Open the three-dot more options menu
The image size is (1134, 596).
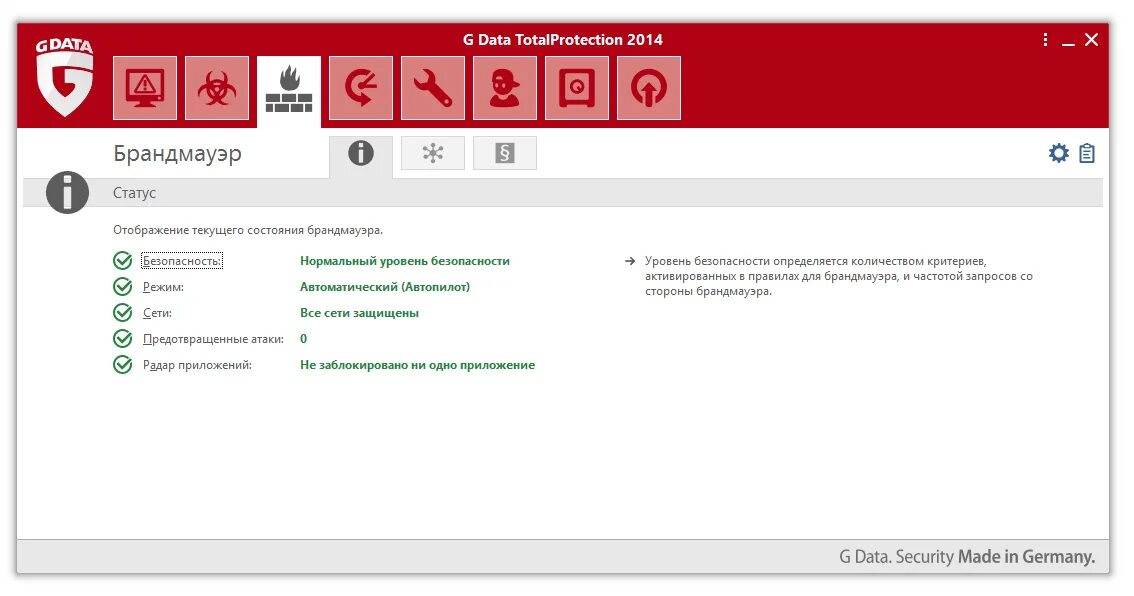[1045, 40]
